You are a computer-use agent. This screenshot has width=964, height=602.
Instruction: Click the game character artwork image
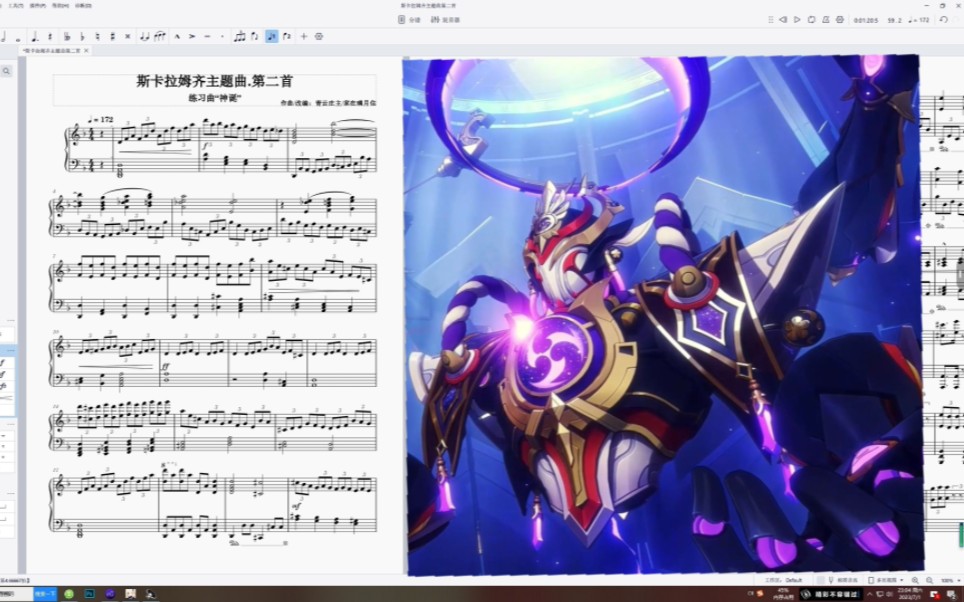pyautogui.click(x=664, y=316)
